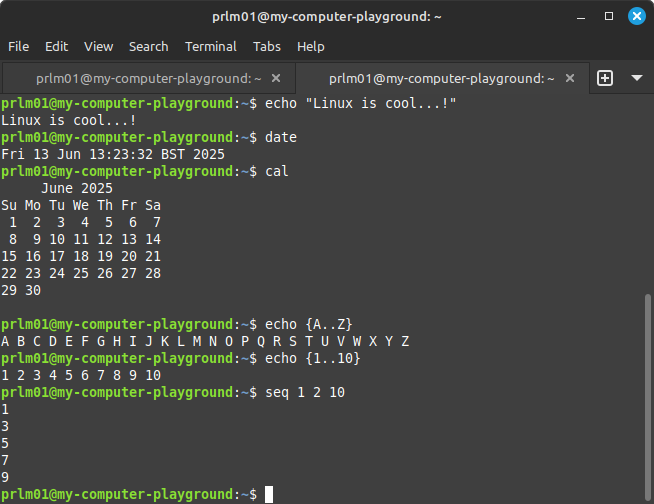Image resolution: width=654 pixels, height=504 pixels.
Task: Close the terminal window
Action: [636, 16]
